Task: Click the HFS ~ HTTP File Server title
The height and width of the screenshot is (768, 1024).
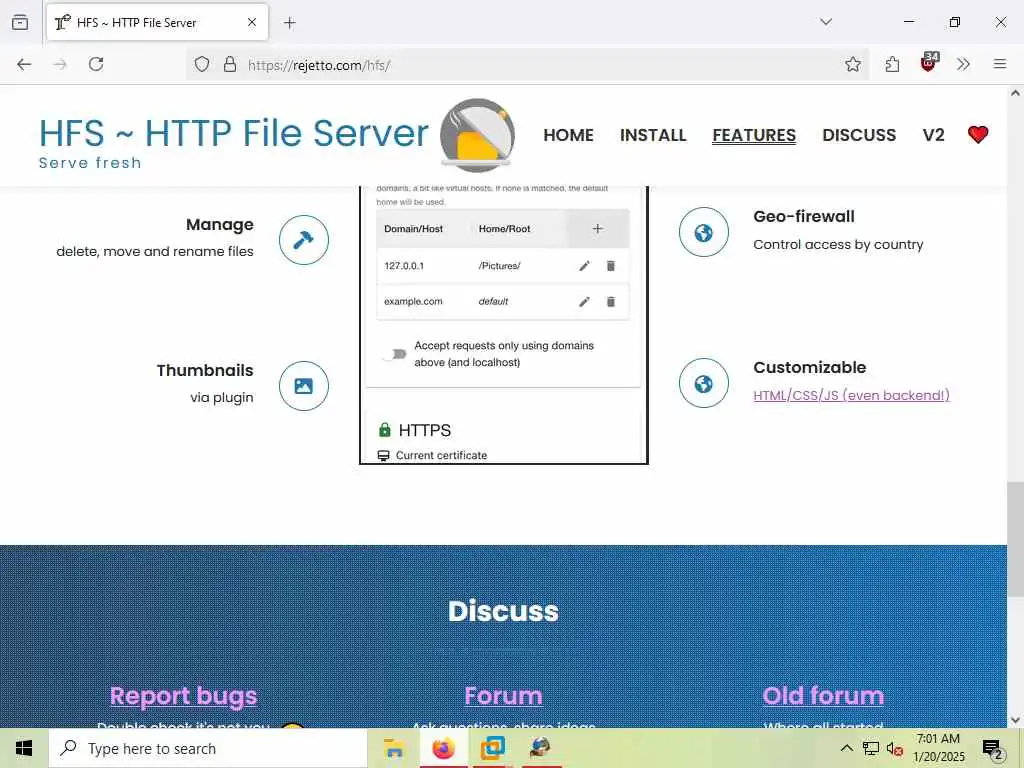Action: coord(234,133)
